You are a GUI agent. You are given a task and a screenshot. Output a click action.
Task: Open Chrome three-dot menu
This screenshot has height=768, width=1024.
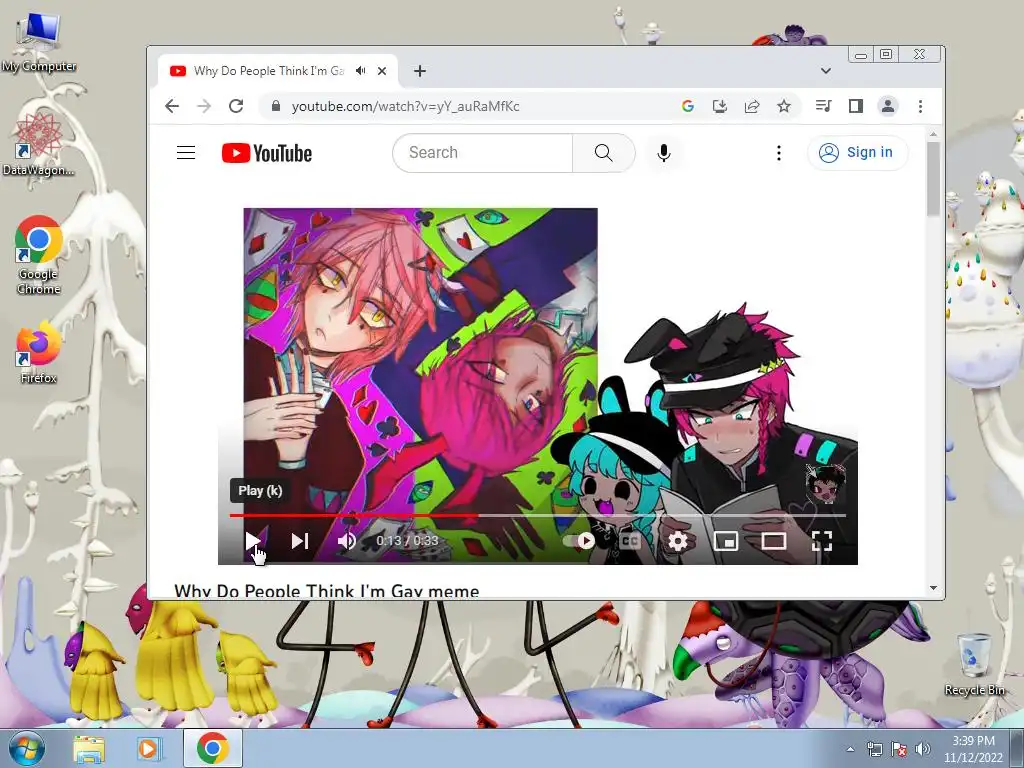tap(920, 106)
